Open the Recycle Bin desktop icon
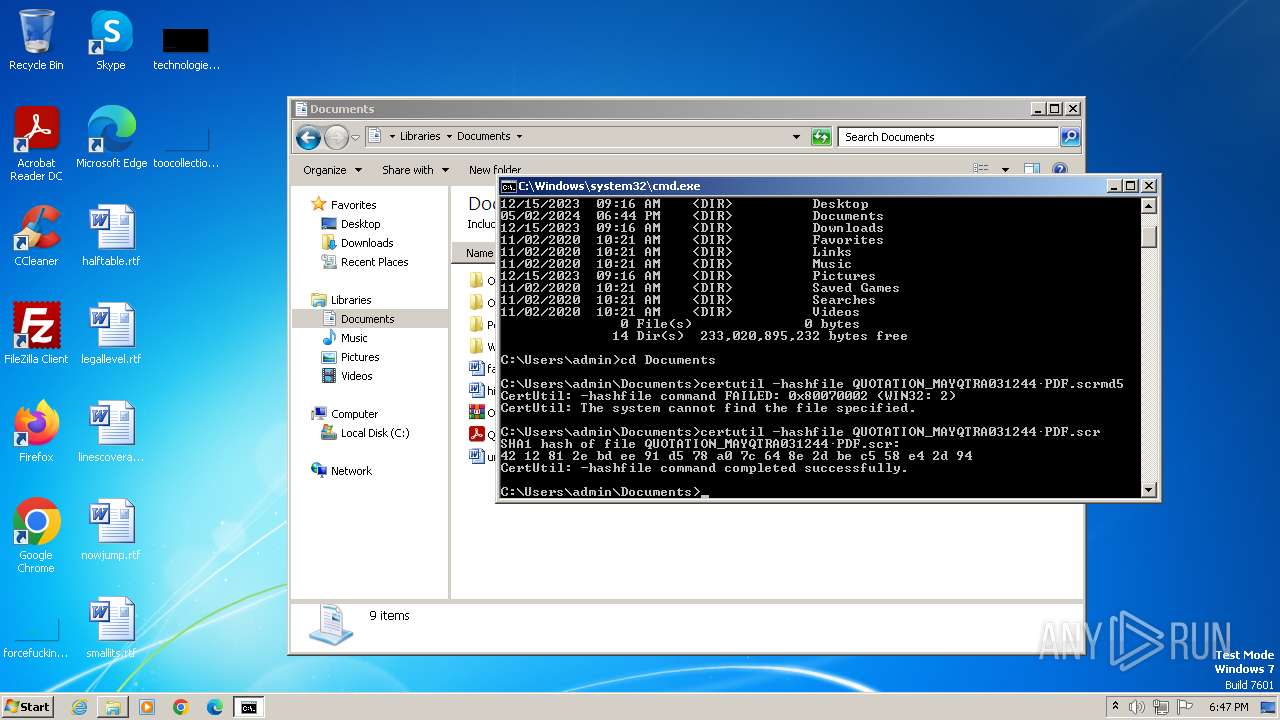The height and width of the screenshot is (720, 1280). click(x=36, y=41)
